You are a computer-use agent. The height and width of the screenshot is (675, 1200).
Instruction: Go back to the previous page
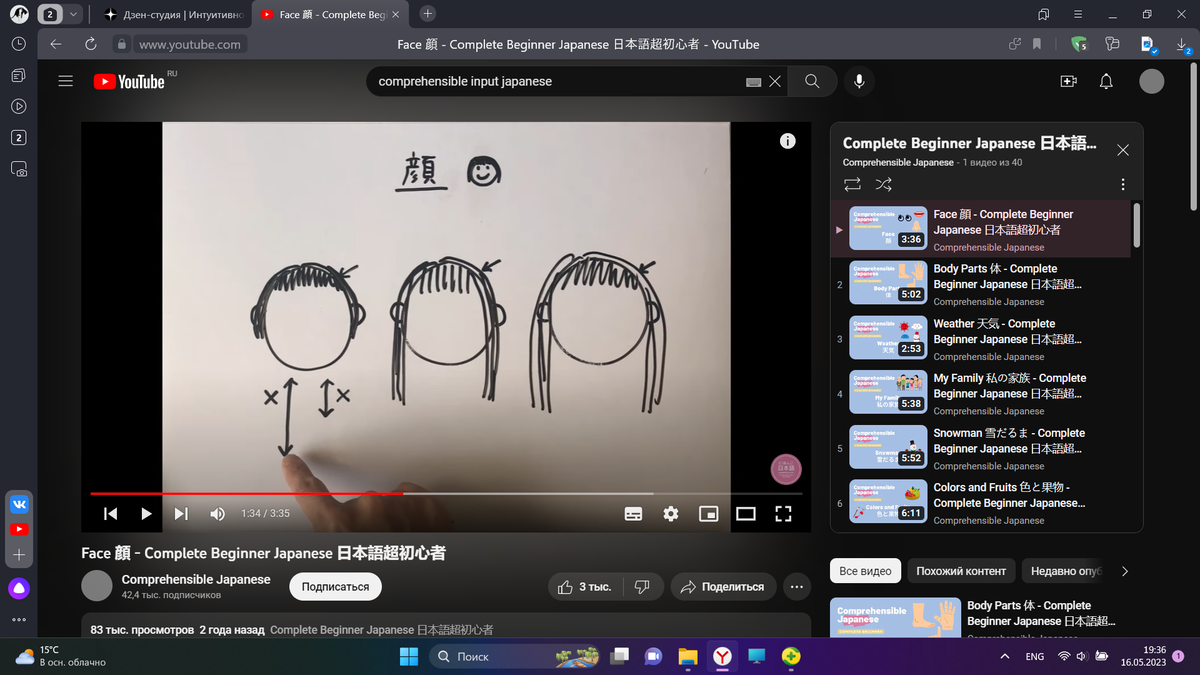[56, 44]
